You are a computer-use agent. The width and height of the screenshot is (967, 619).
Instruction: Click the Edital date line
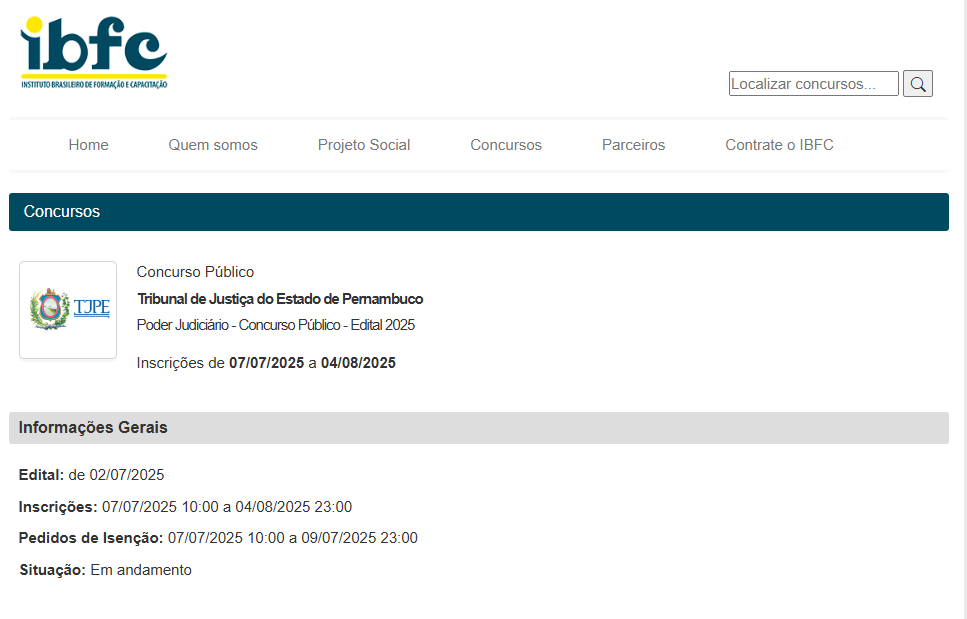tap(91, 475)
